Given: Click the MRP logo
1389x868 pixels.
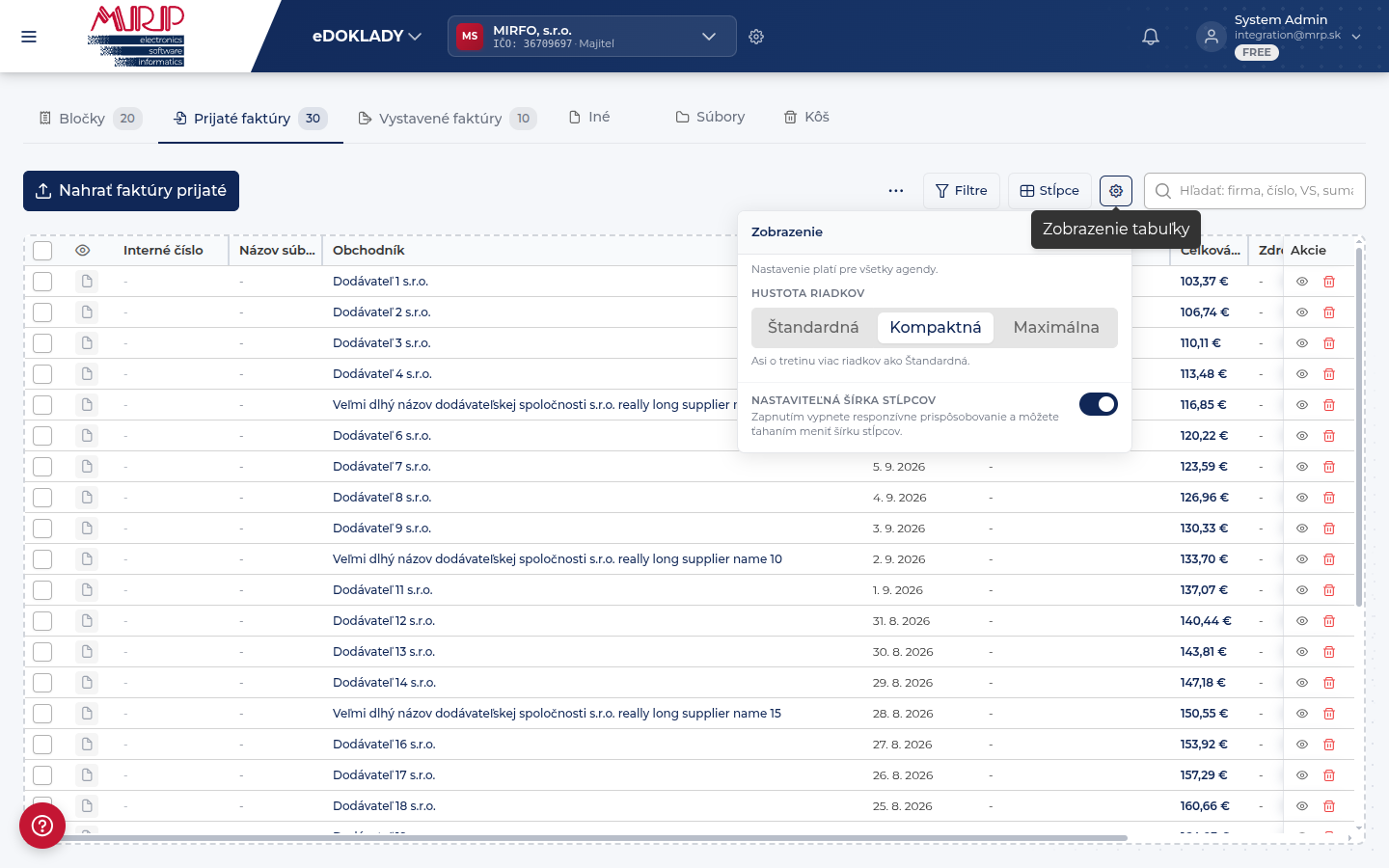Looking at the screenshot, I should pyautogui.click(x=136, y=36).
